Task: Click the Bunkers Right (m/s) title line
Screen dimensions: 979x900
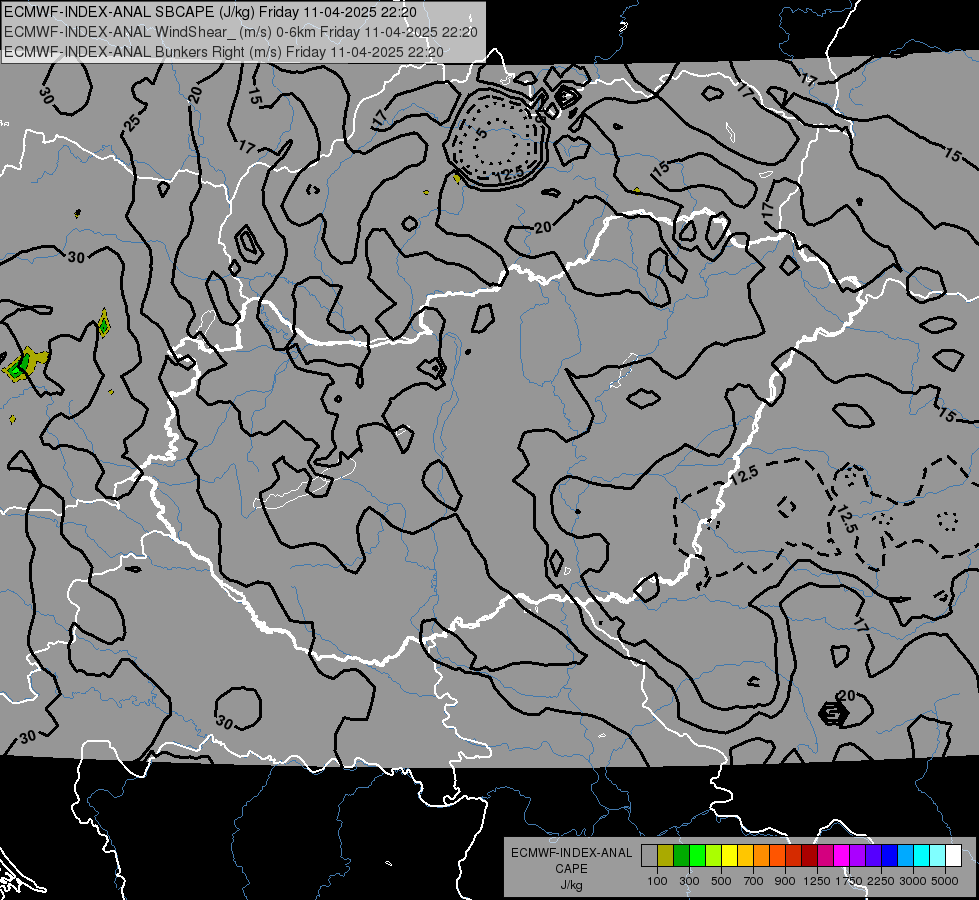Action: pos(224,52)
